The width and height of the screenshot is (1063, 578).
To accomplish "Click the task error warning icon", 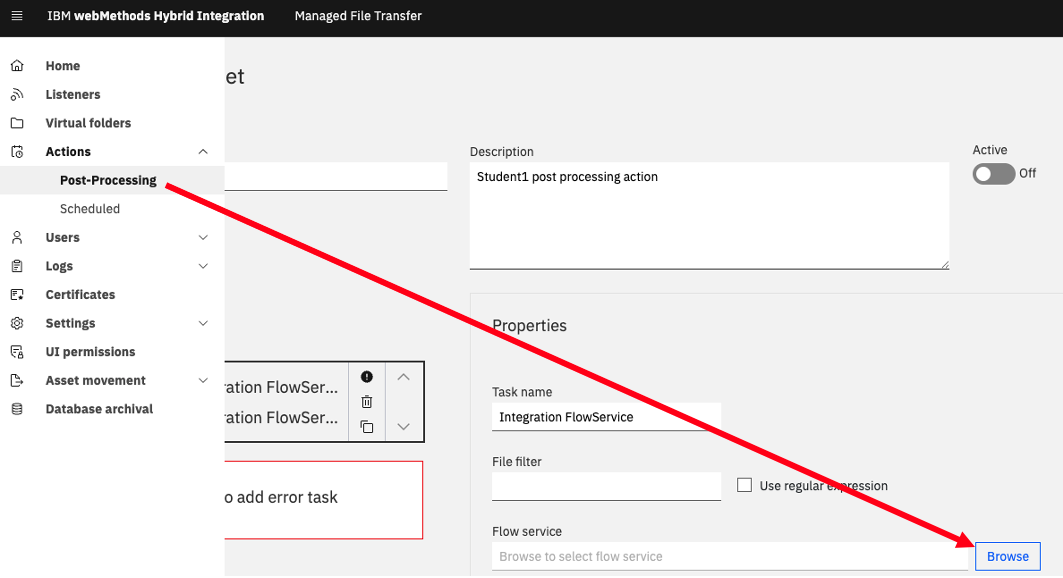I will click(x=367, y=377).
